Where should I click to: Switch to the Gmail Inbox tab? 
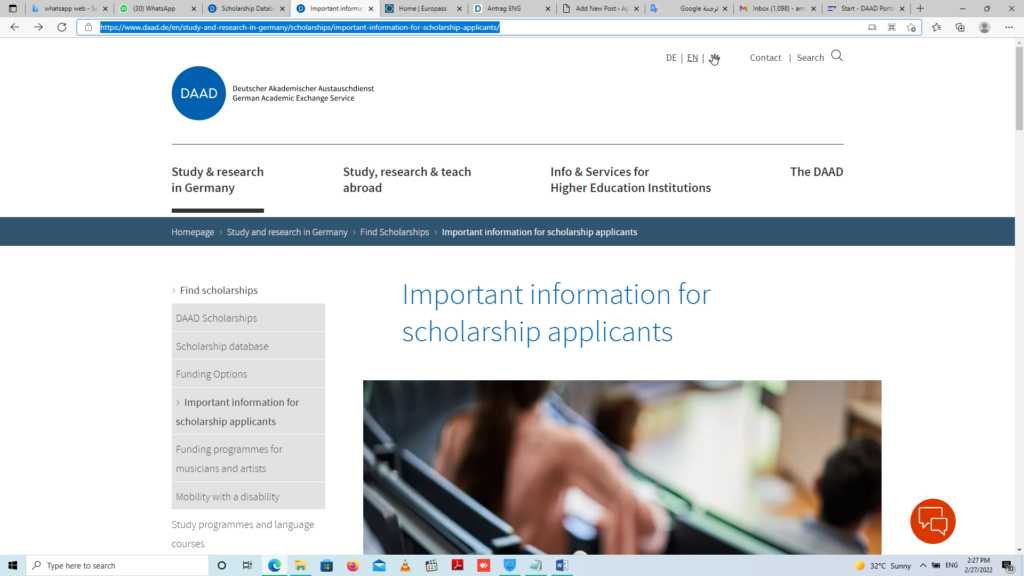pyautogui.click(x=778, y=8)
